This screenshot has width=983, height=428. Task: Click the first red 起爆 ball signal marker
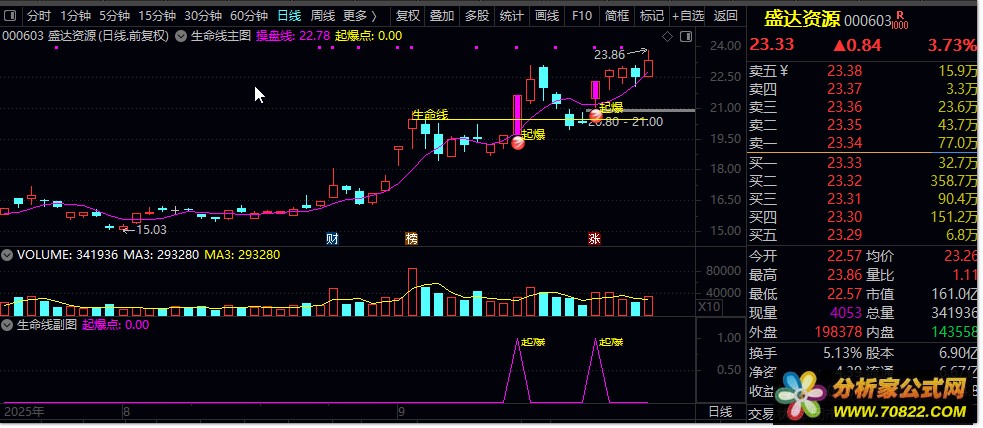pyautogui.click(x=518, y=142)
